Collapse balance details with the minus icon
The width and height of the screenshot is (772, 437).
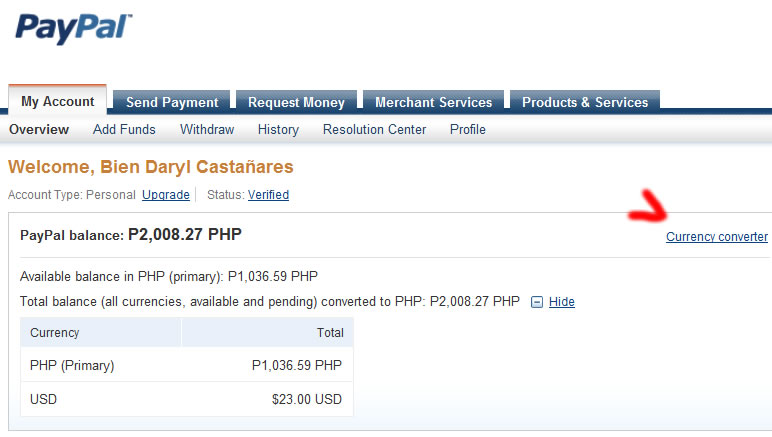[x=537, y=302]
